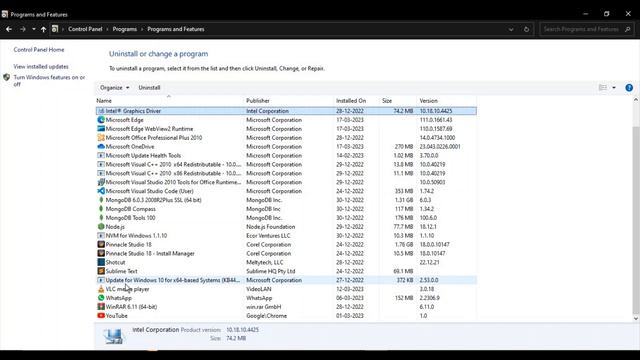
Task: Click the change view layout icon
Action: click(602, 88)
